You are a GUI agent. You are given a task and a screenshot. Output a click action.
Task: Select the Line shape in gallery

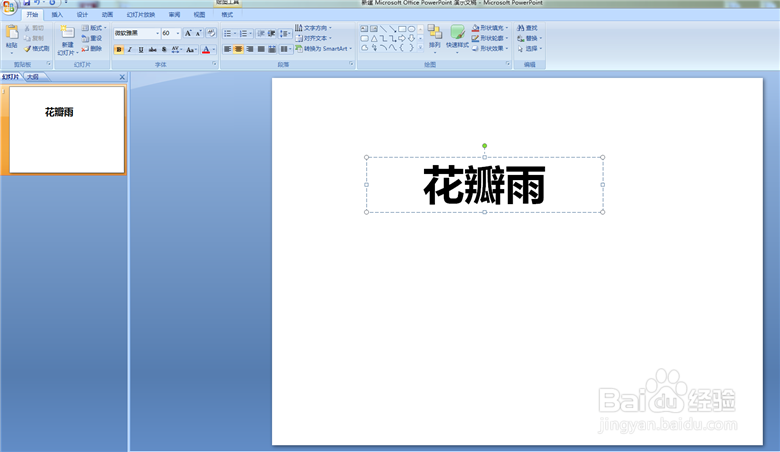coord(383,29)
